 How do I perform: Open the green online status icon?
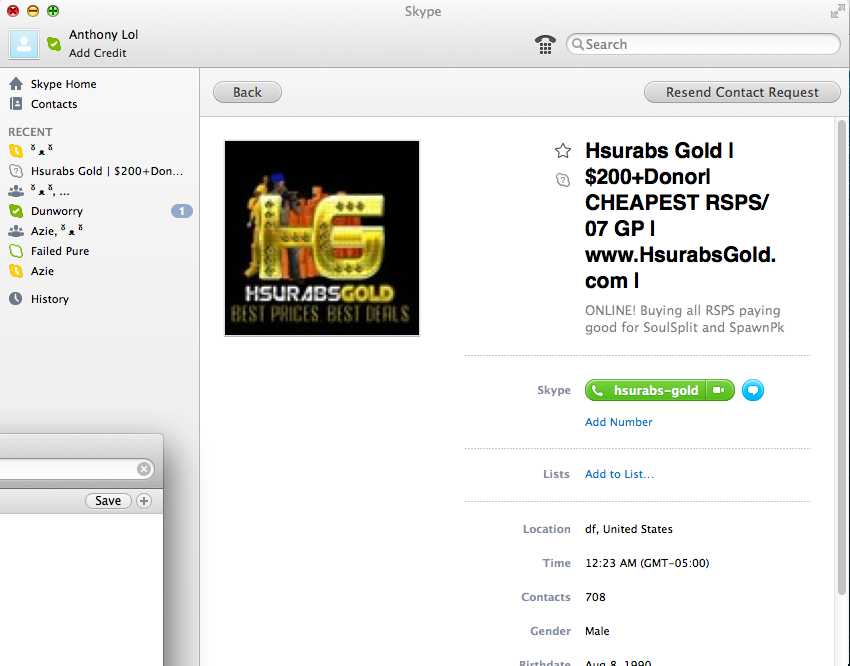tap(54, 44)
